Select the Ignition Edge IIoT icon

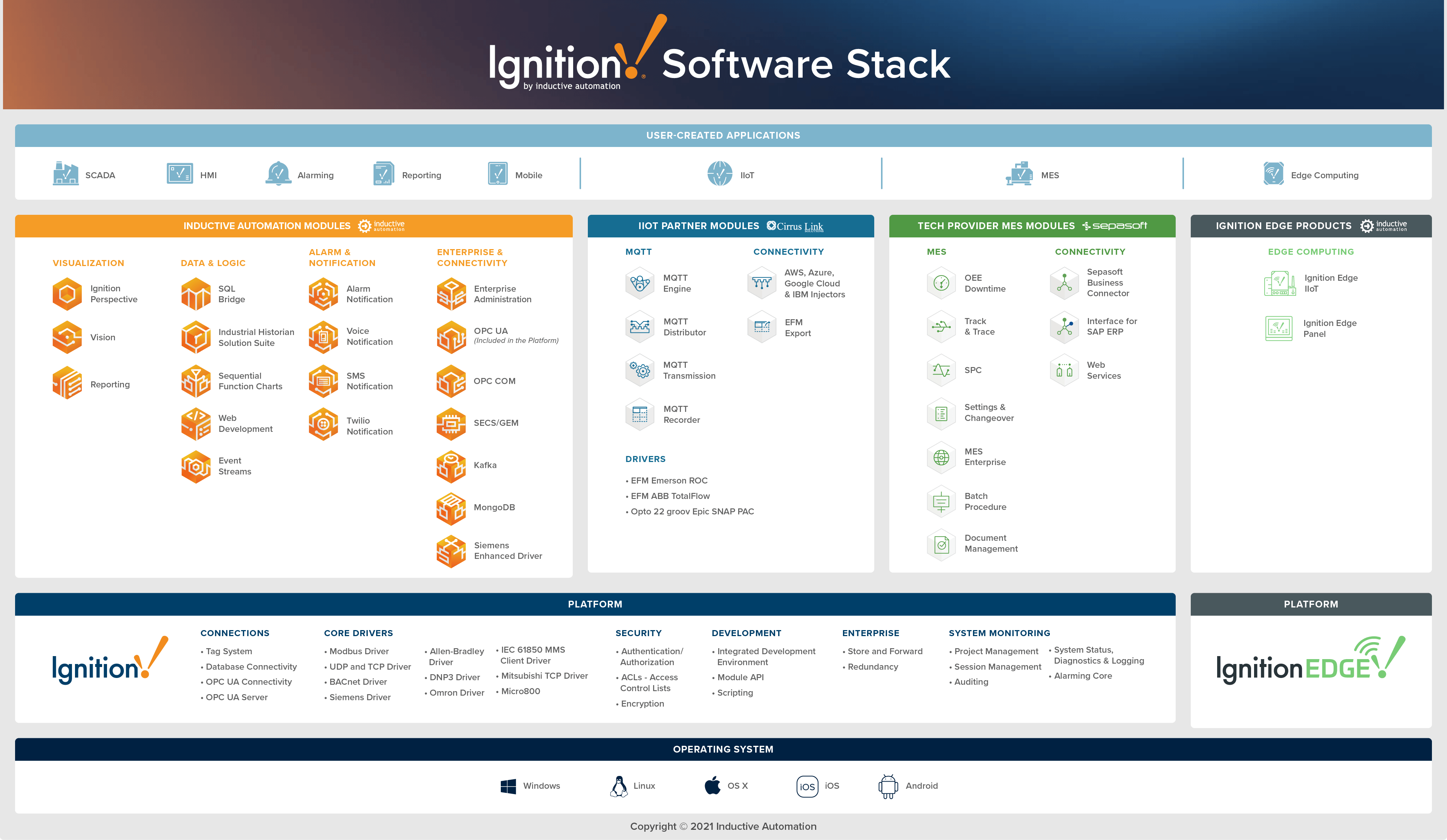(x=1280, y=283)
